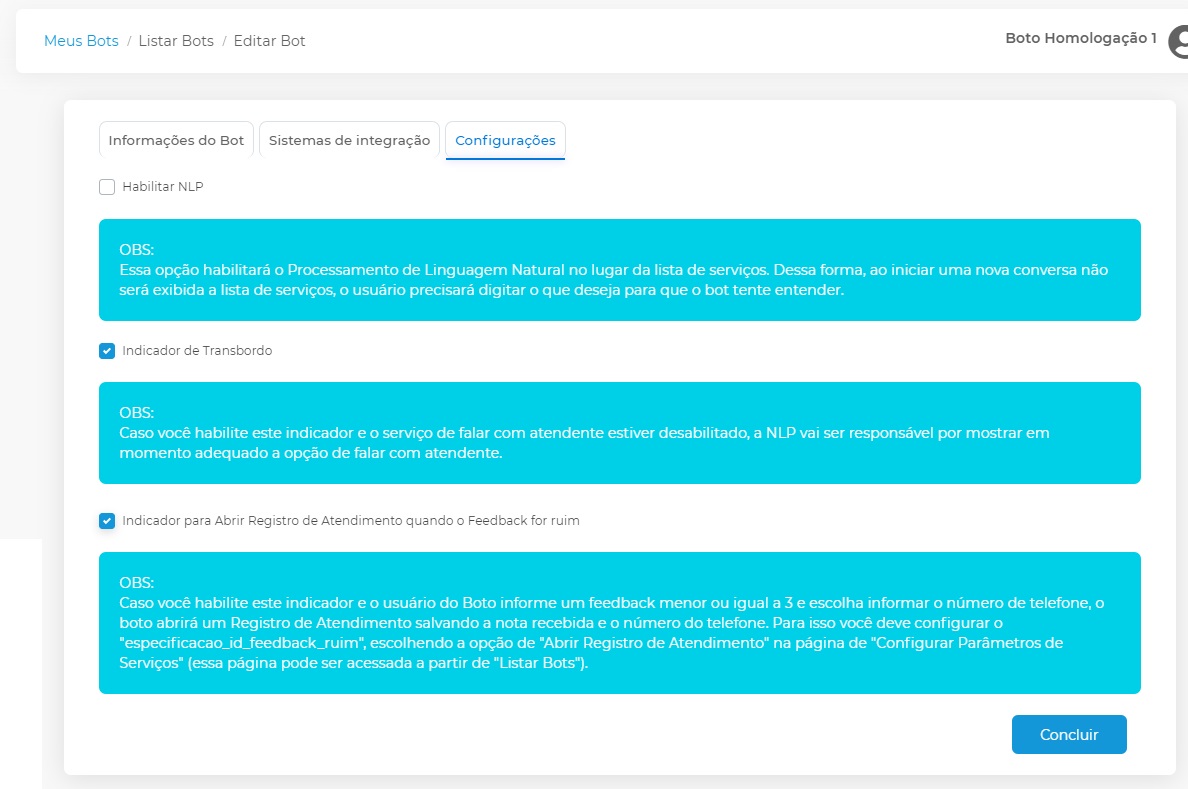
Task: Click the especificacao_id_feedback_ruim text in the note
Action: point(233,642)
